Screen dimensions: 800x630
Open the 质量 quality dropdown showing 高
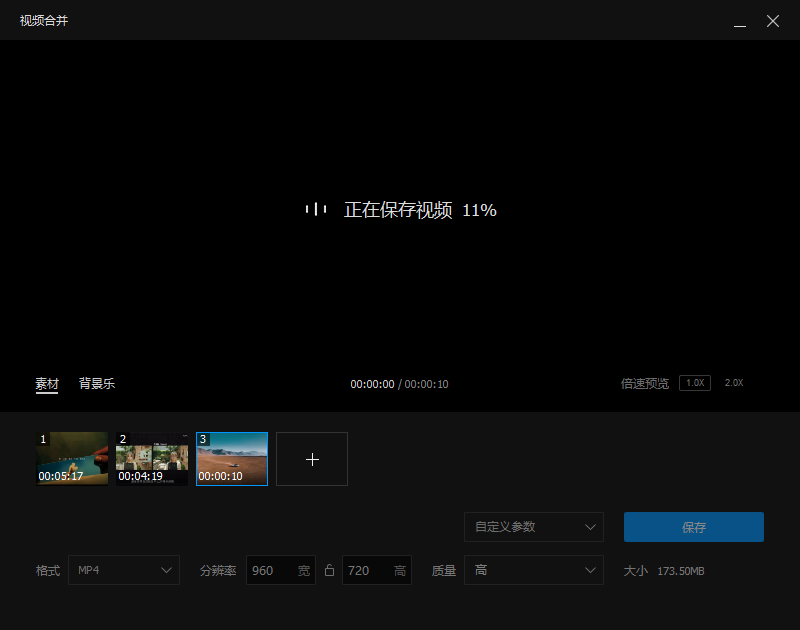[533, 570]
